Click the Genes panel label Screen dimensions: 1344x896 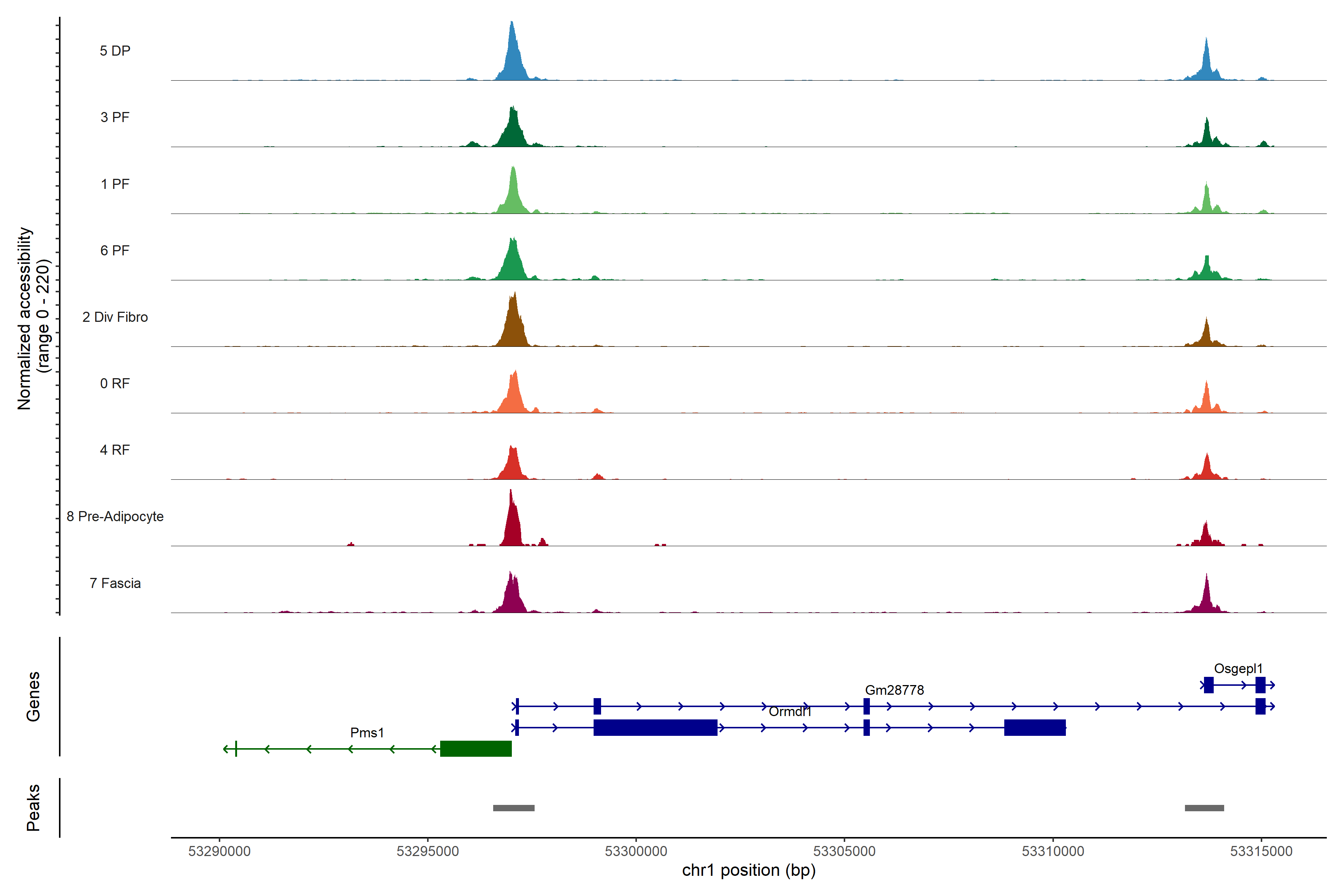(x=33, y=696)
